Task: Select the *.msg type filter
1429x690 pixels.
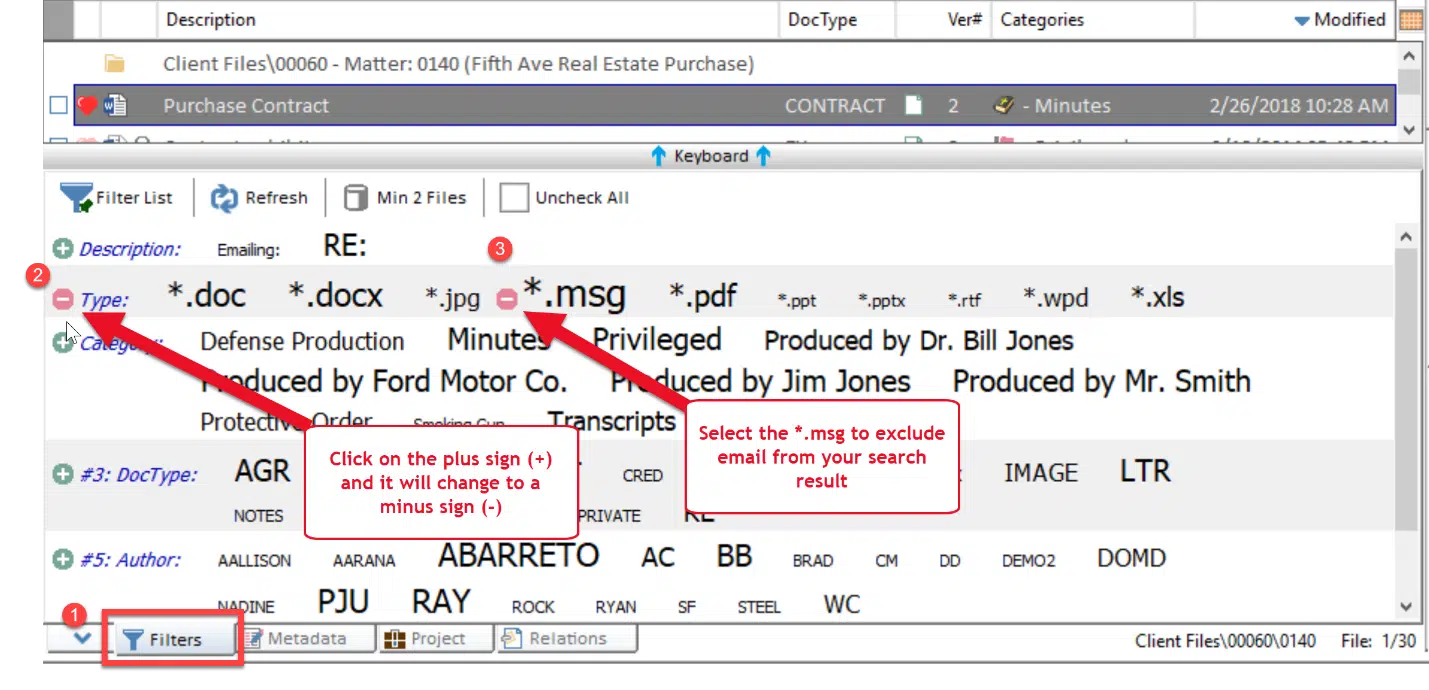Action: [574, 294]
